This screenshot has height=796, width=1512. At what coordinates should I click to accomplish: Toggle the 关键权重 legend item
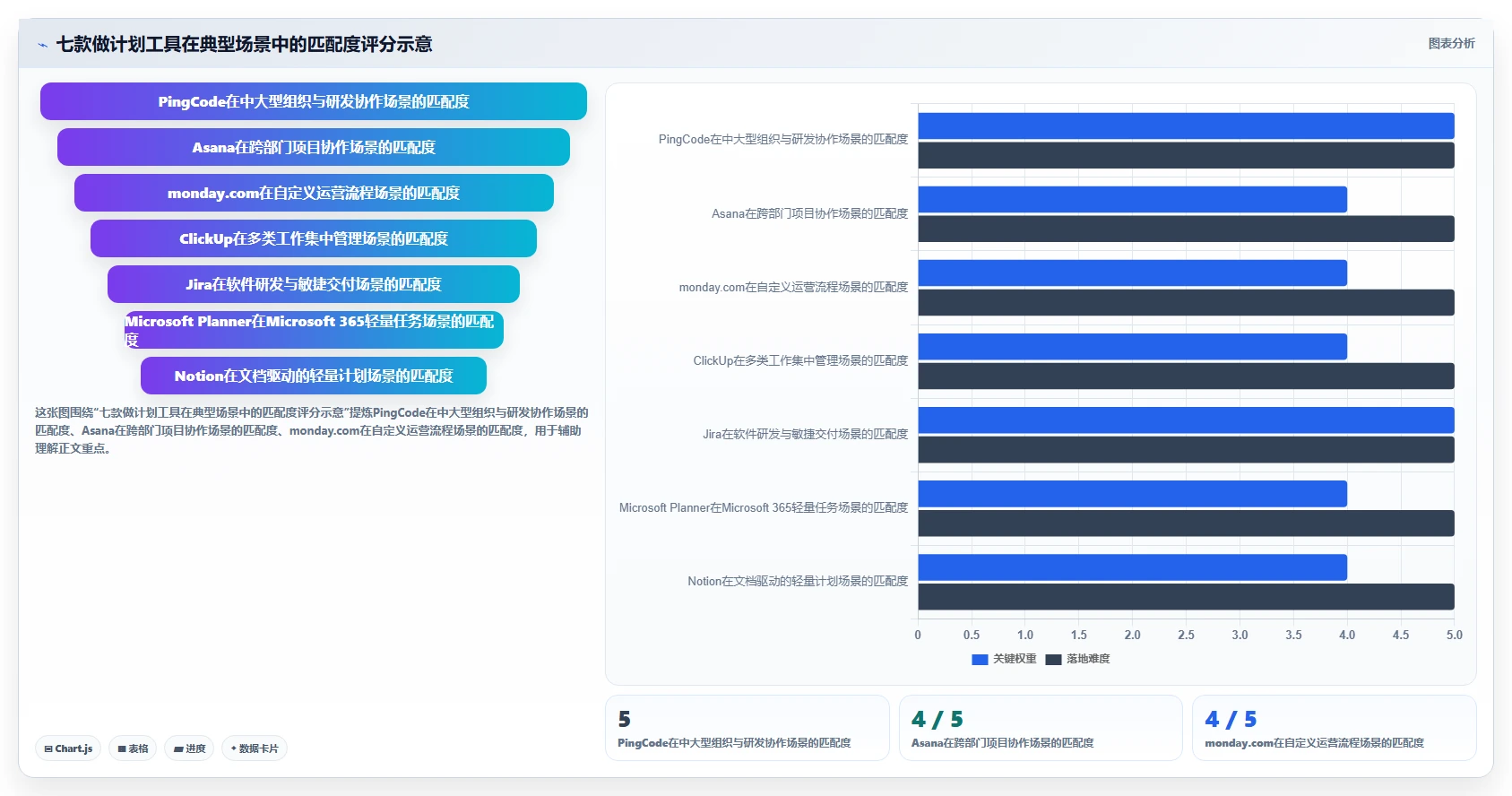(x=1004, y=659)
